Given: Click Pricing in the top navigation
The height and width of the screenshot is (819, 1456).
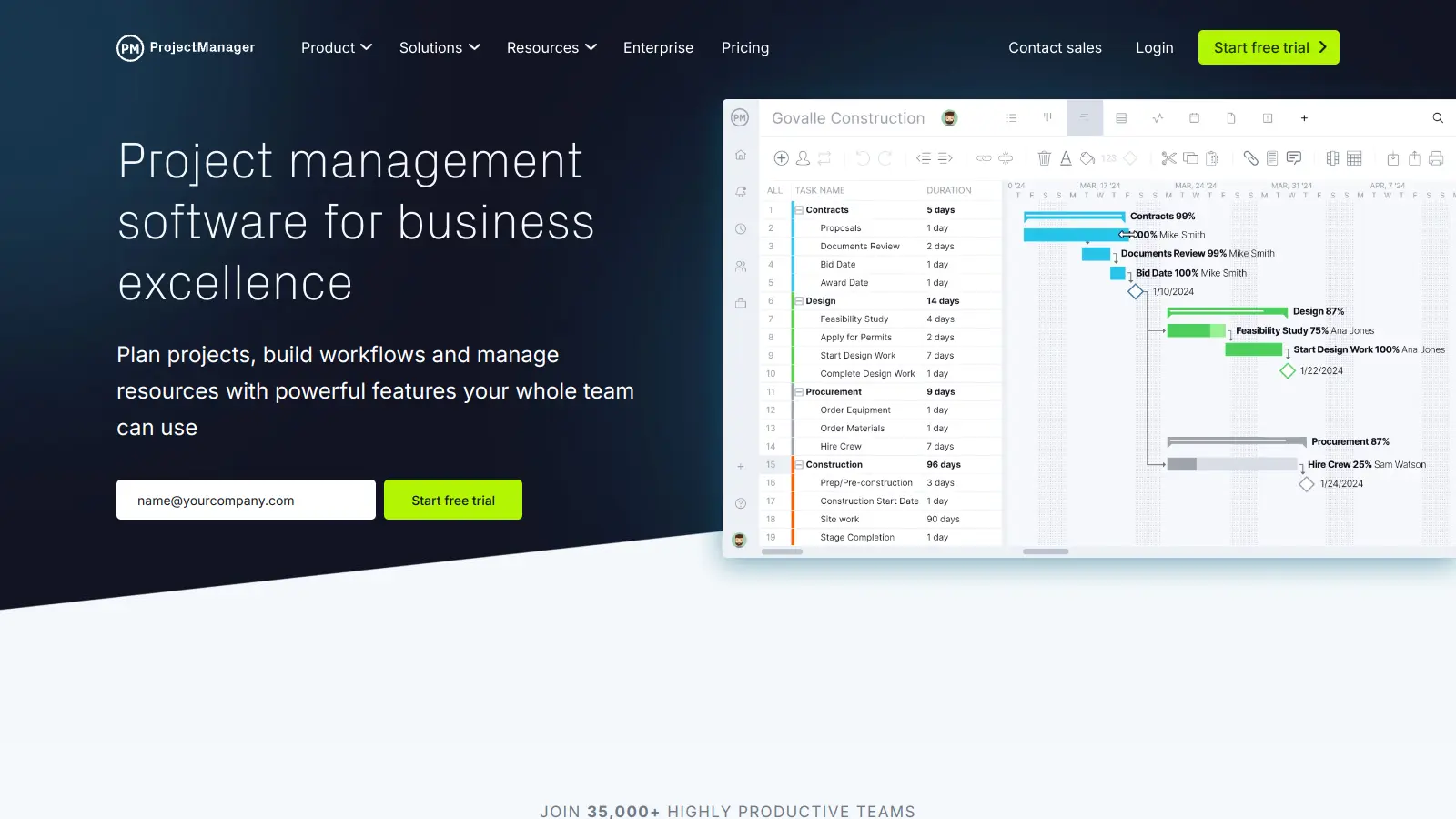Looking at the screenshot, I should [x=745, y=47].
